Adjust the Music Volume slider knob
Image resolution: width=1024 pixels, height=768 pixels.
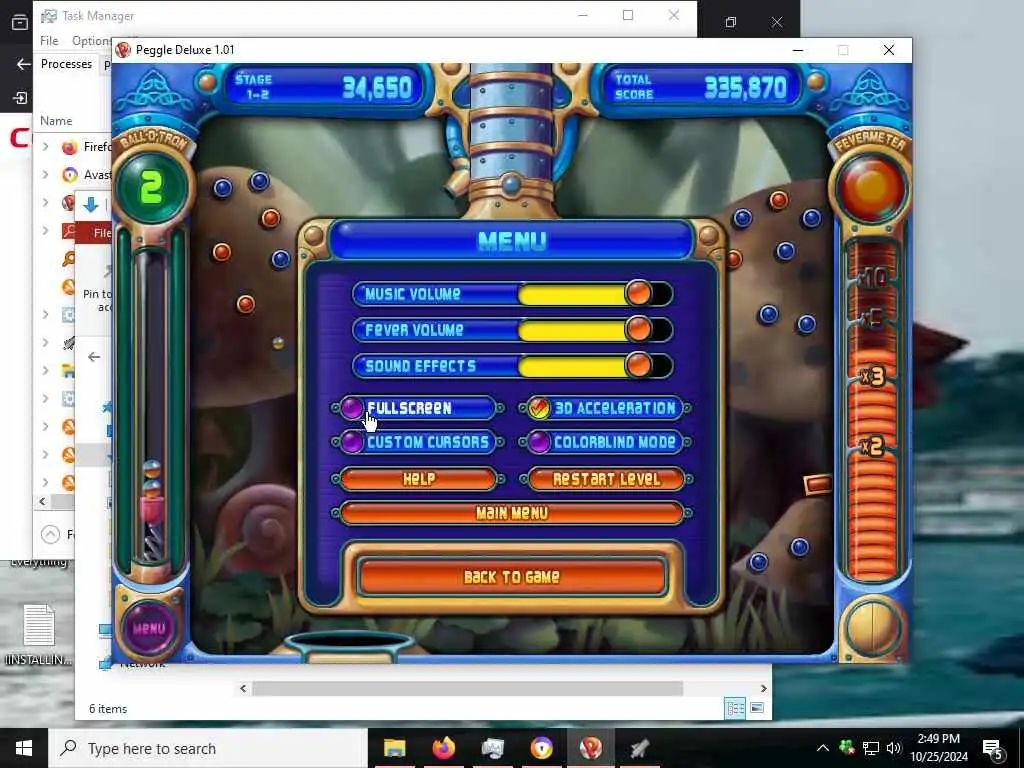[x=638, y=294]
